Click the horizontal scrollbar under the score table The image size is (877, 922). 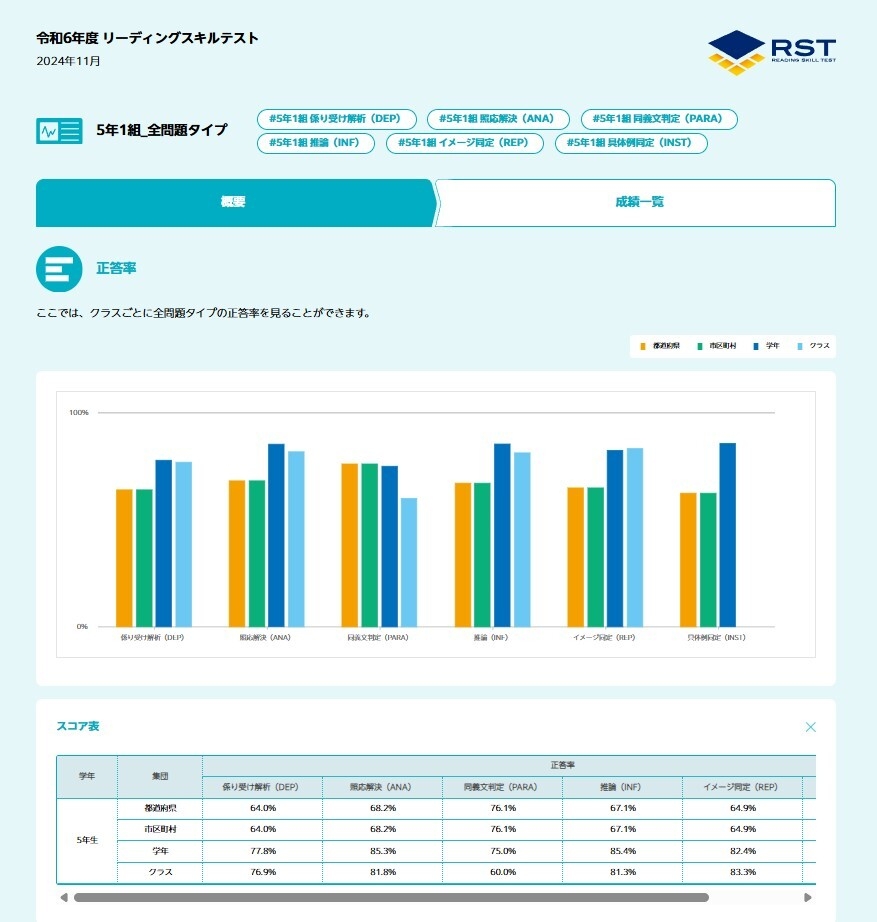(x=390, y=897)
